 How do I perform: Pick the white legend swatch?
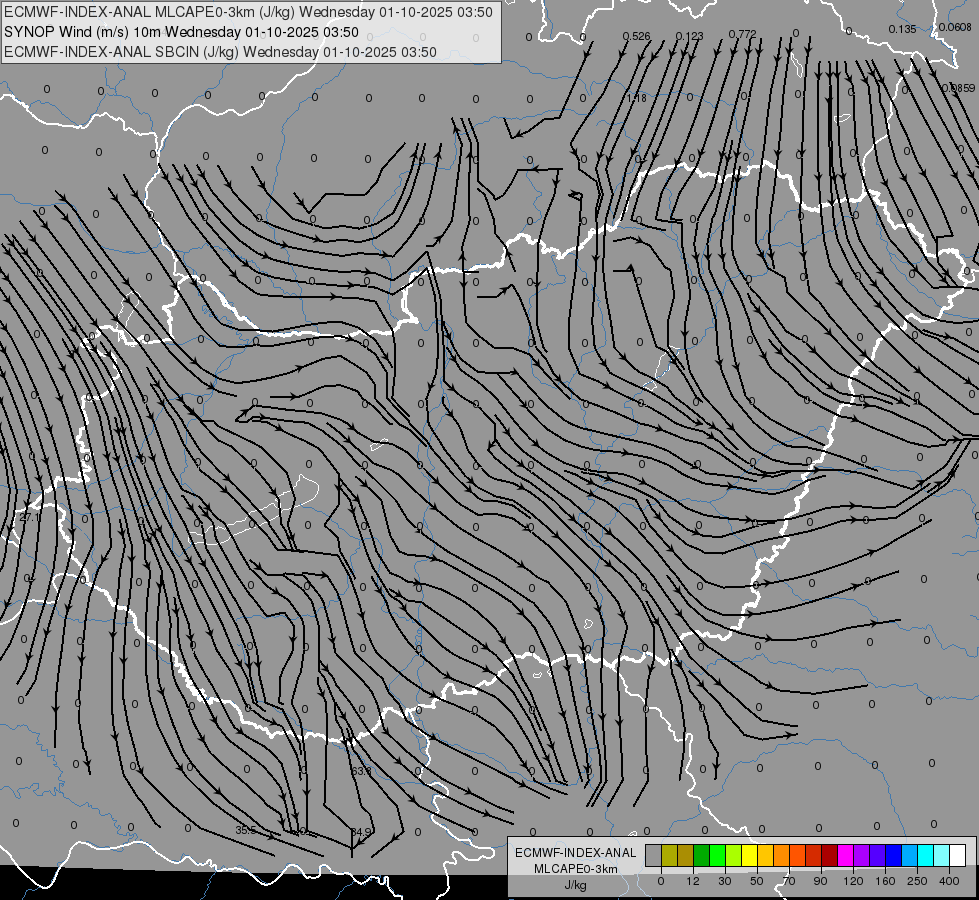[958, 855]
